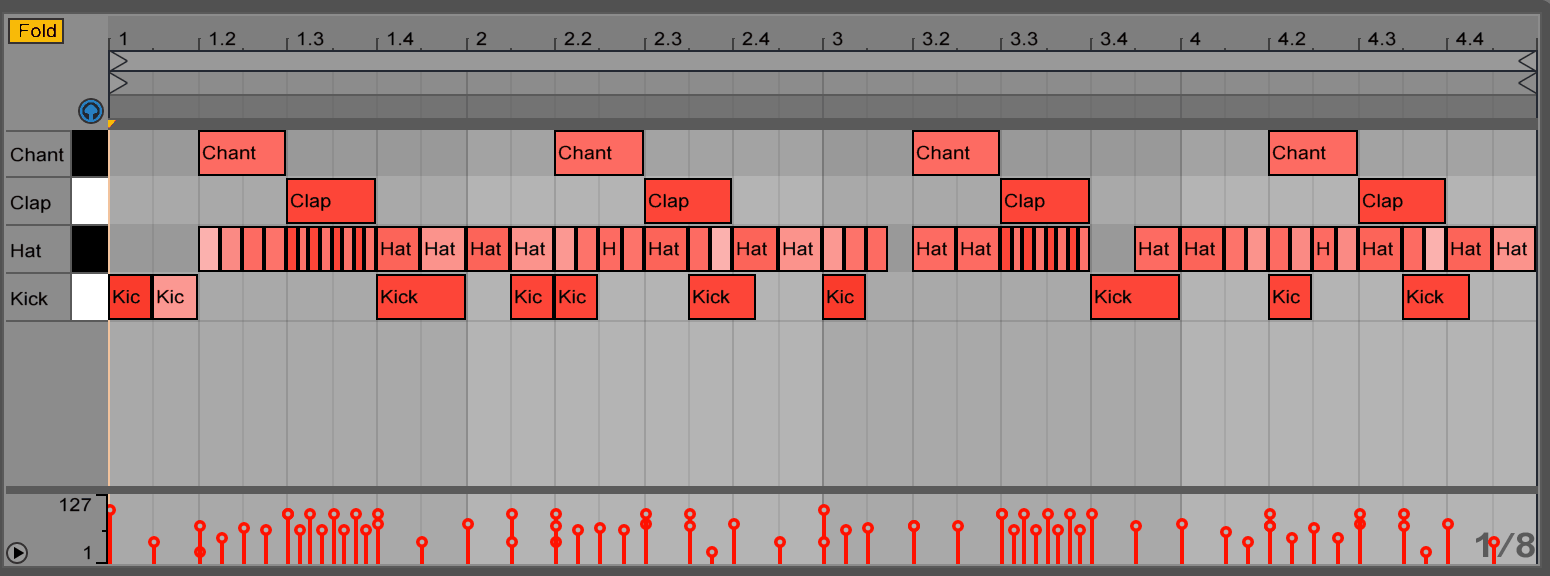Select the Clap note starting at 1.3
The height and width of the screenshot is (576, 1550).
point(331,201)
